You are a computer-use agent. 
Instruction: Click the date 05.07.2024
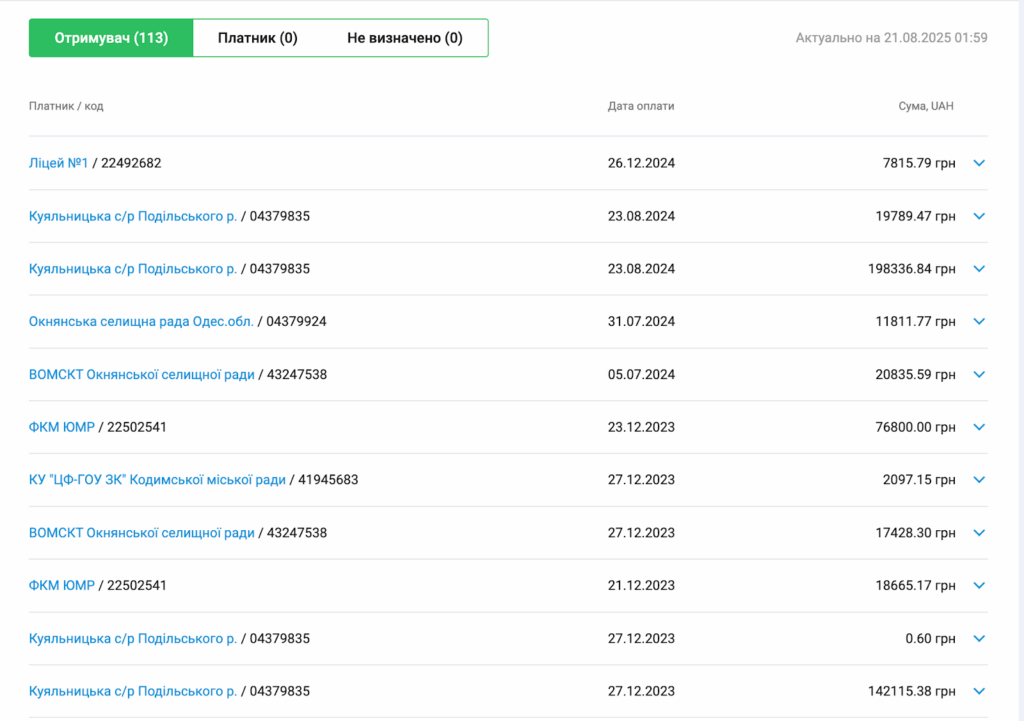(641, 375)
